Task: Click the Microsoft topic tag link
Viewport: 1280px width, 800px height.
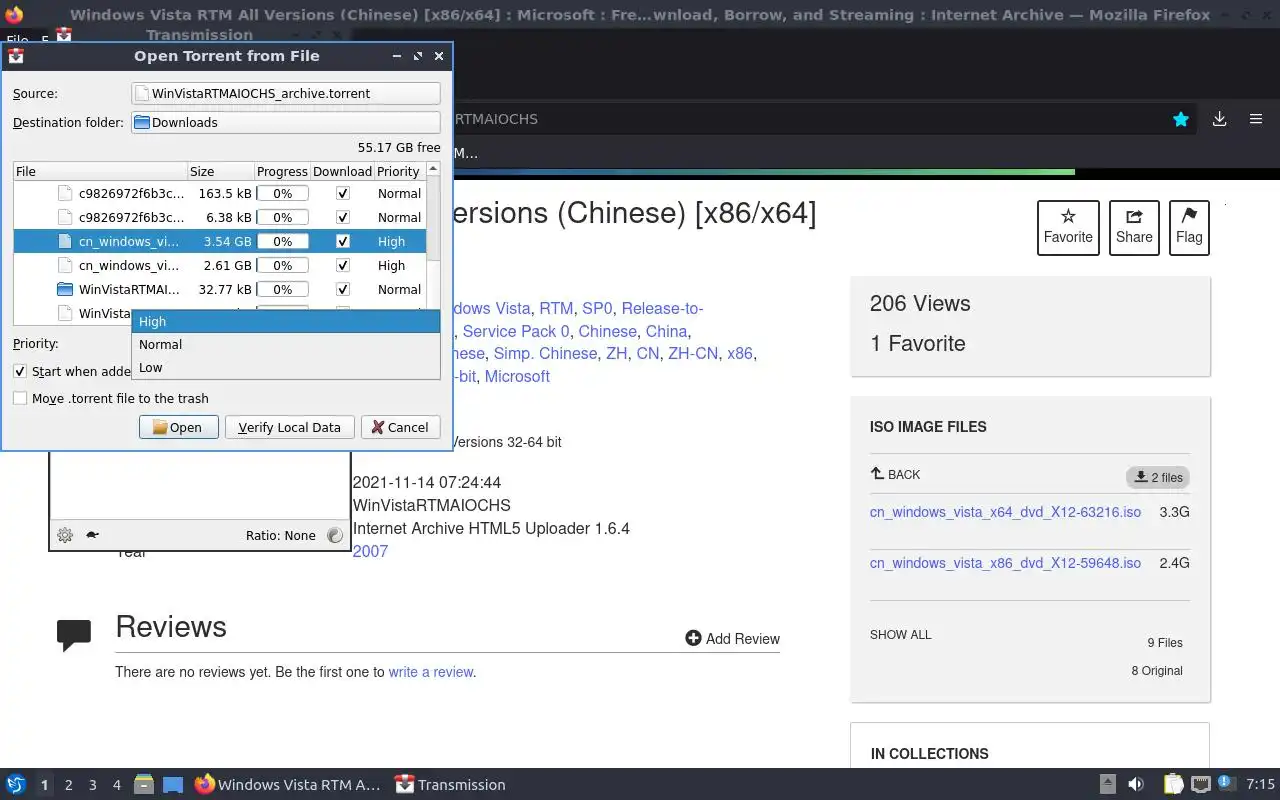Action: click(x=517, y=376)
